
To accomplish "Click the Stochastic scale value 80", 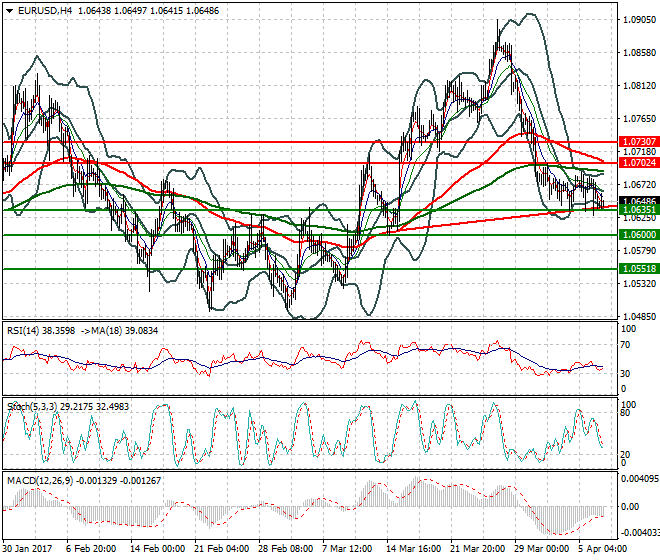I will [626, 413].
